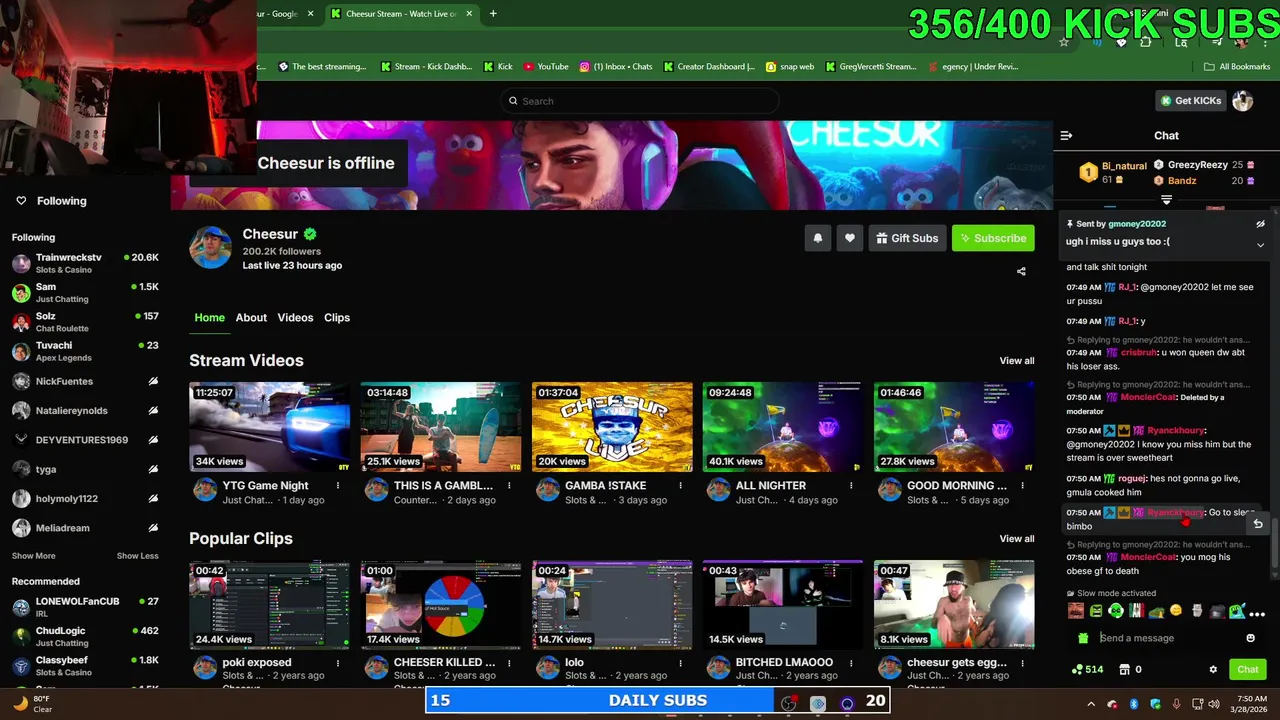Toggle notification bell for Cheesur channel
The image size is (1280, 720).
[818, 238]
